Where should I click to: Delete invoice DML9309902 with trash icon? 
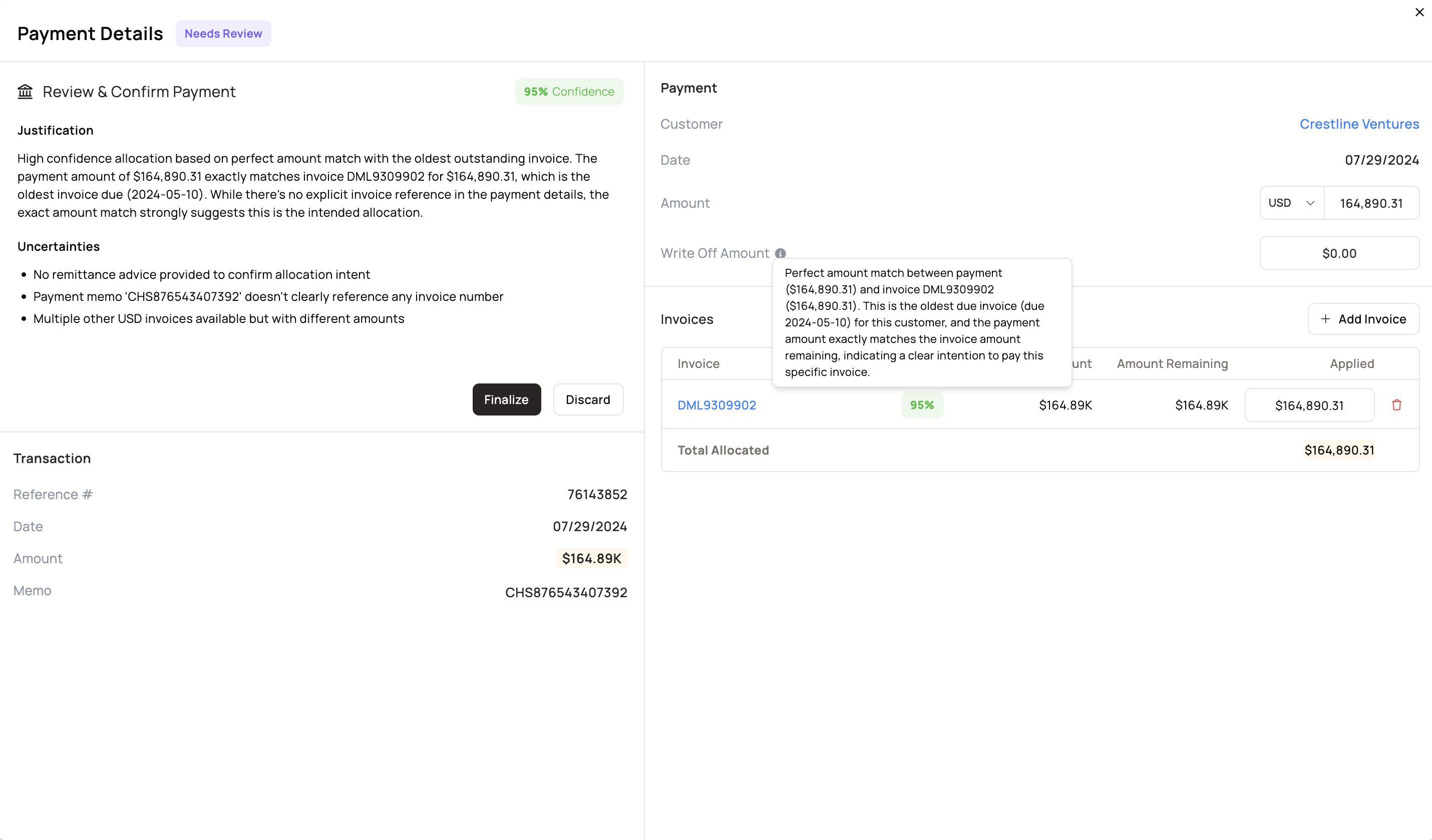click(x=1396, y=405)
